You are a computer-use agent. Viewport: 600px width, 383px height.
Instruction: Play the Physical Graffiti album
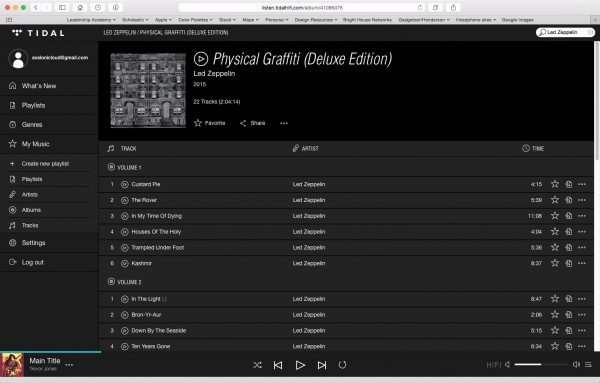pyautogui.click(x=201, y=59)
